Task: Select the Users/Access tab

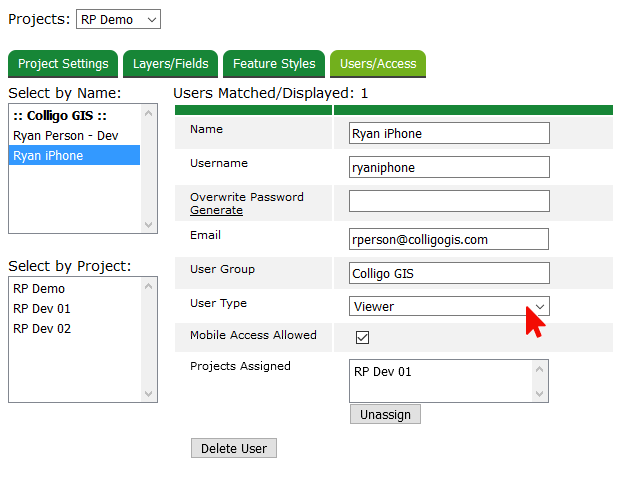Action: point(378,64)
